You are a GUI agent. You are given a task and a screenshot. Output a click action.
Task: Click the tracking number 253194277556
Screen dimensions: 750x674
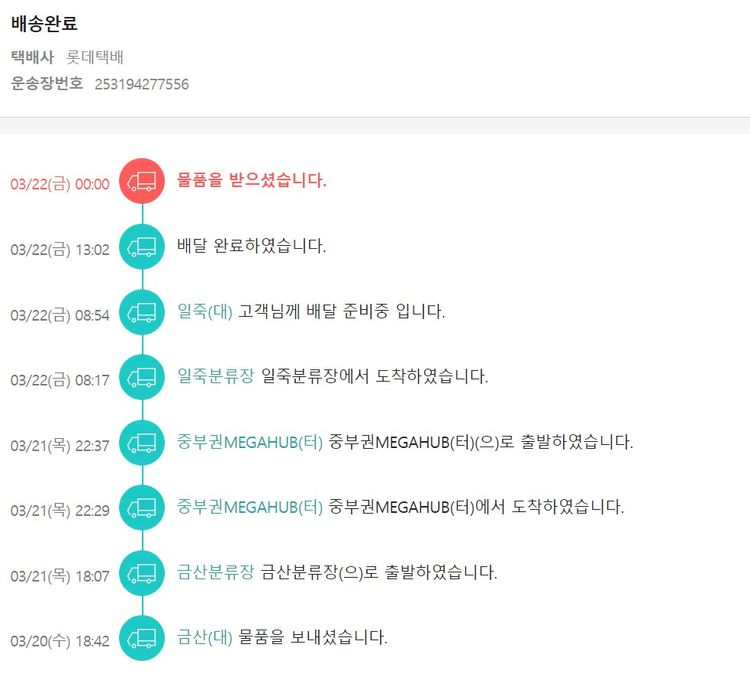[141, 84]
